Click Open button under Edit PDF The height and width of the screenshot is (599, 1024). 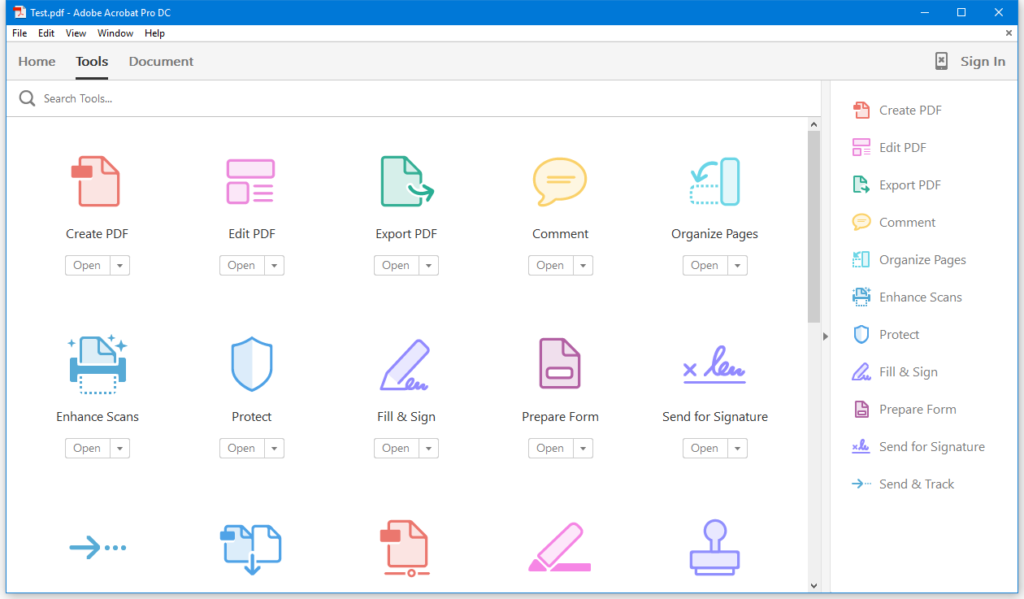tap(242, 265)
